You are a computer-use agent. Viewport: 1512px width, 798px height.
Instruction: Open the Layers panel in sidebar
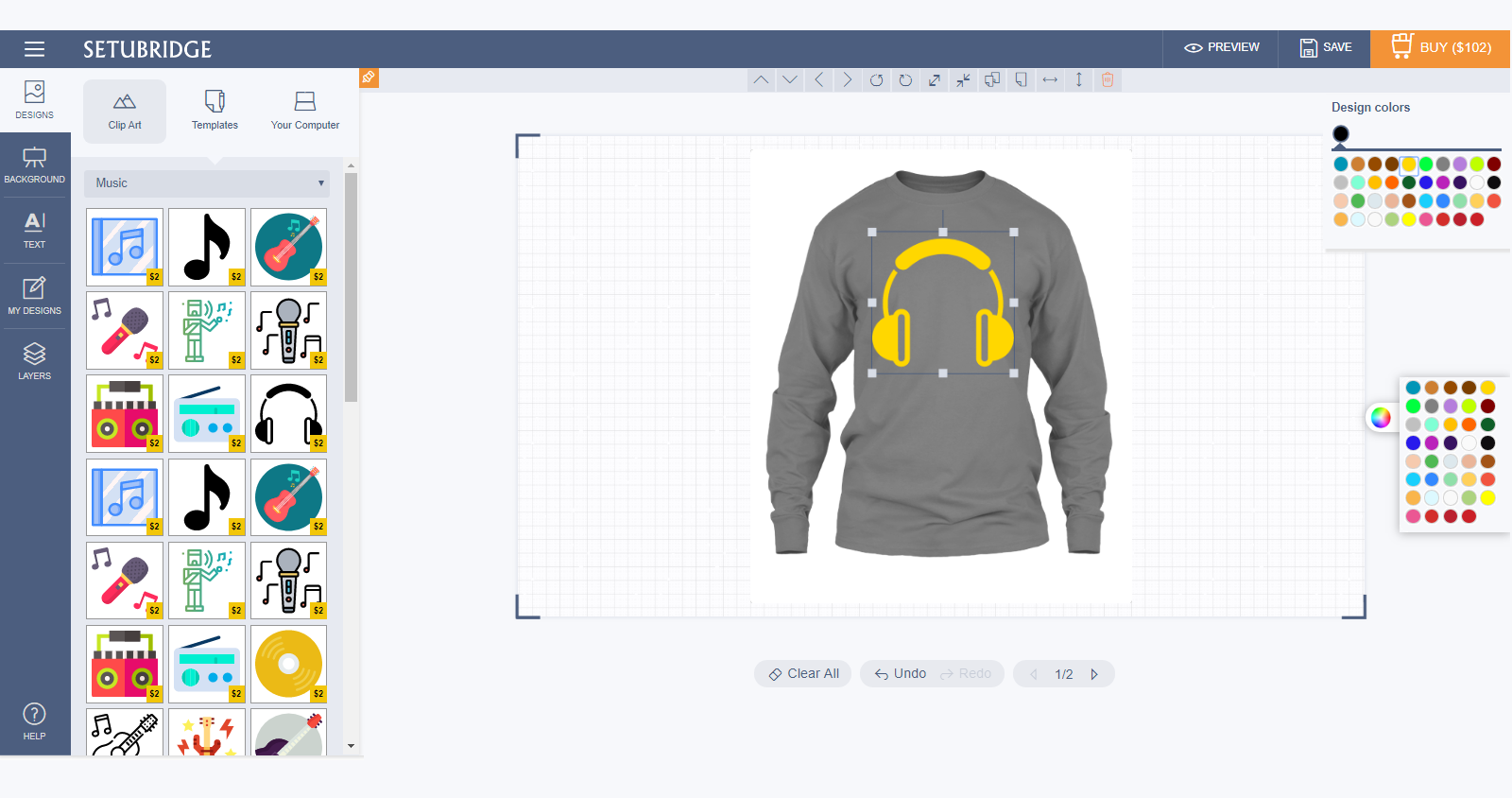pos(35,361)
